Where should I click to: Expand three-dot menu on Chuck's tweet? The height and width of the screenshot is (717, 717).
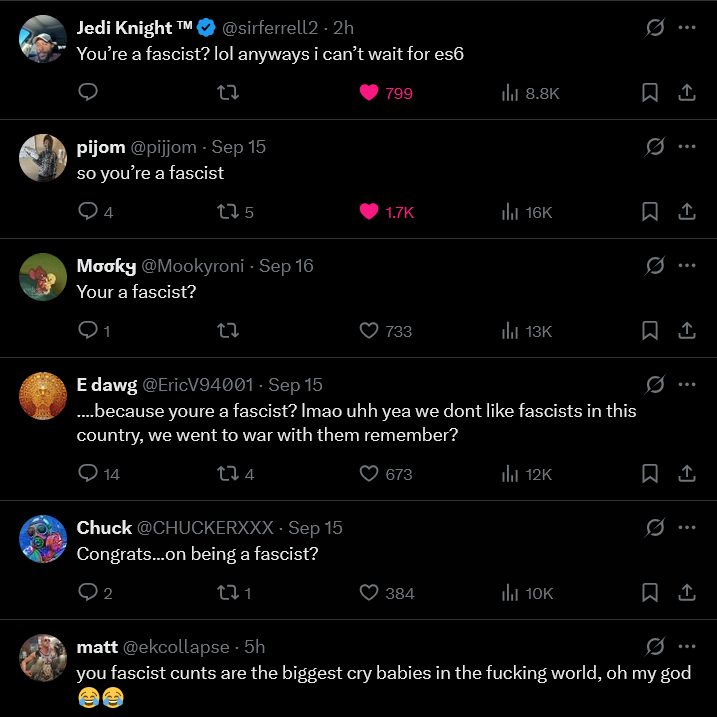pos(687,528)
